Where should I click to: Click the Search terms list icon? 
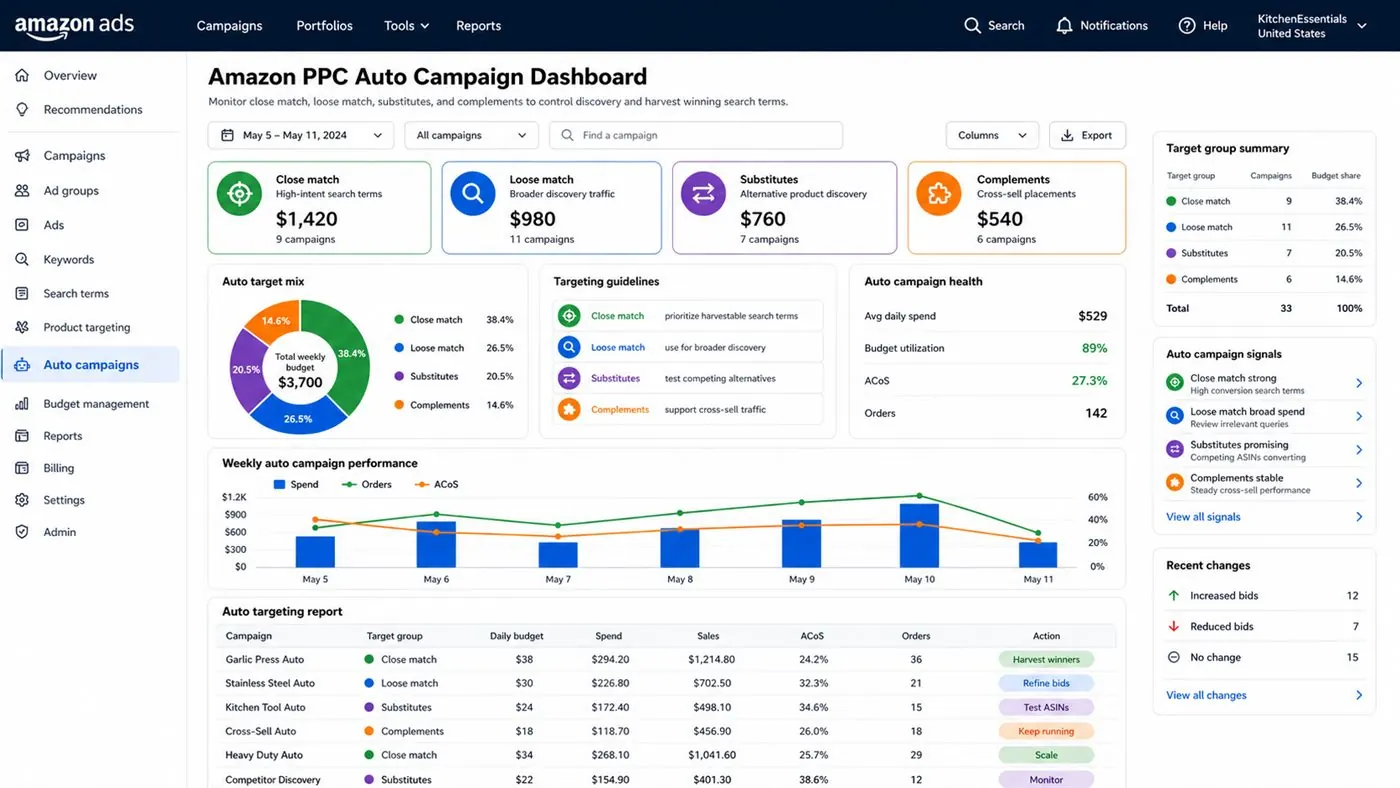point(22,293)
